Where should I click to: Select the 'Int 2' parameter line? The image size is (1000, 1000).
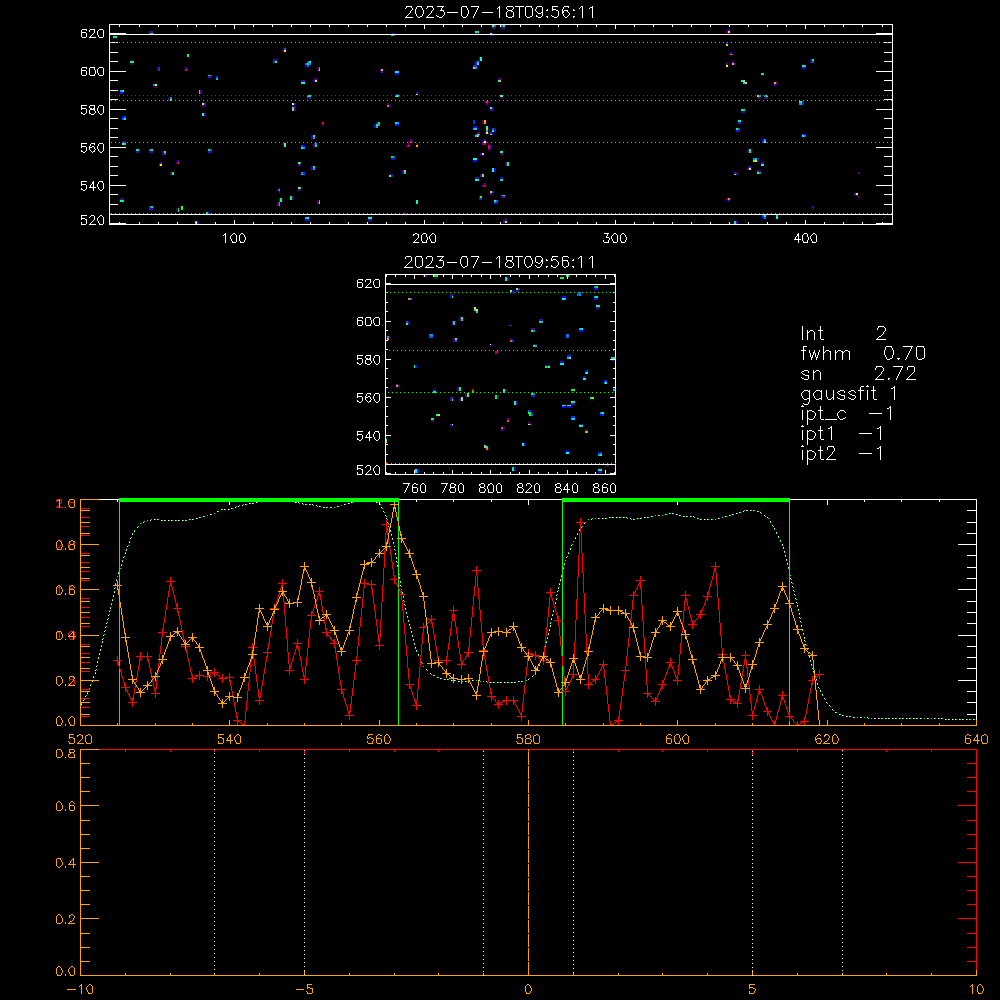pyautogui.click(x=843, y=333)
